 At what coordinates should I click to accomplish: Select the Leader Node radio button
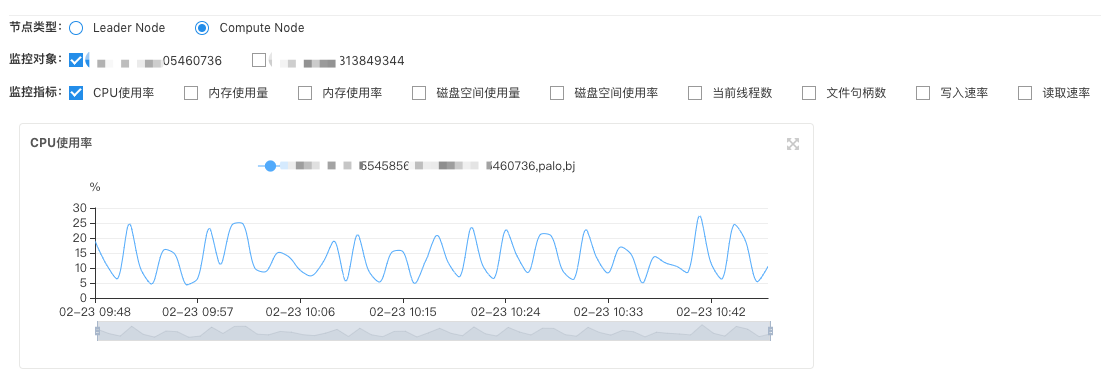[x=77, y=28]
